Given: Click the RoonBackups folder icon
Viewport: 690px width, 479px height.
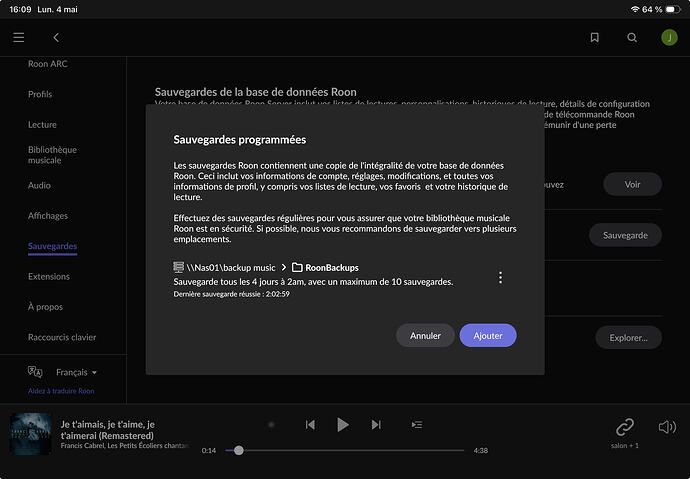Looking at the screenshot, I should (x=297, y=267).
